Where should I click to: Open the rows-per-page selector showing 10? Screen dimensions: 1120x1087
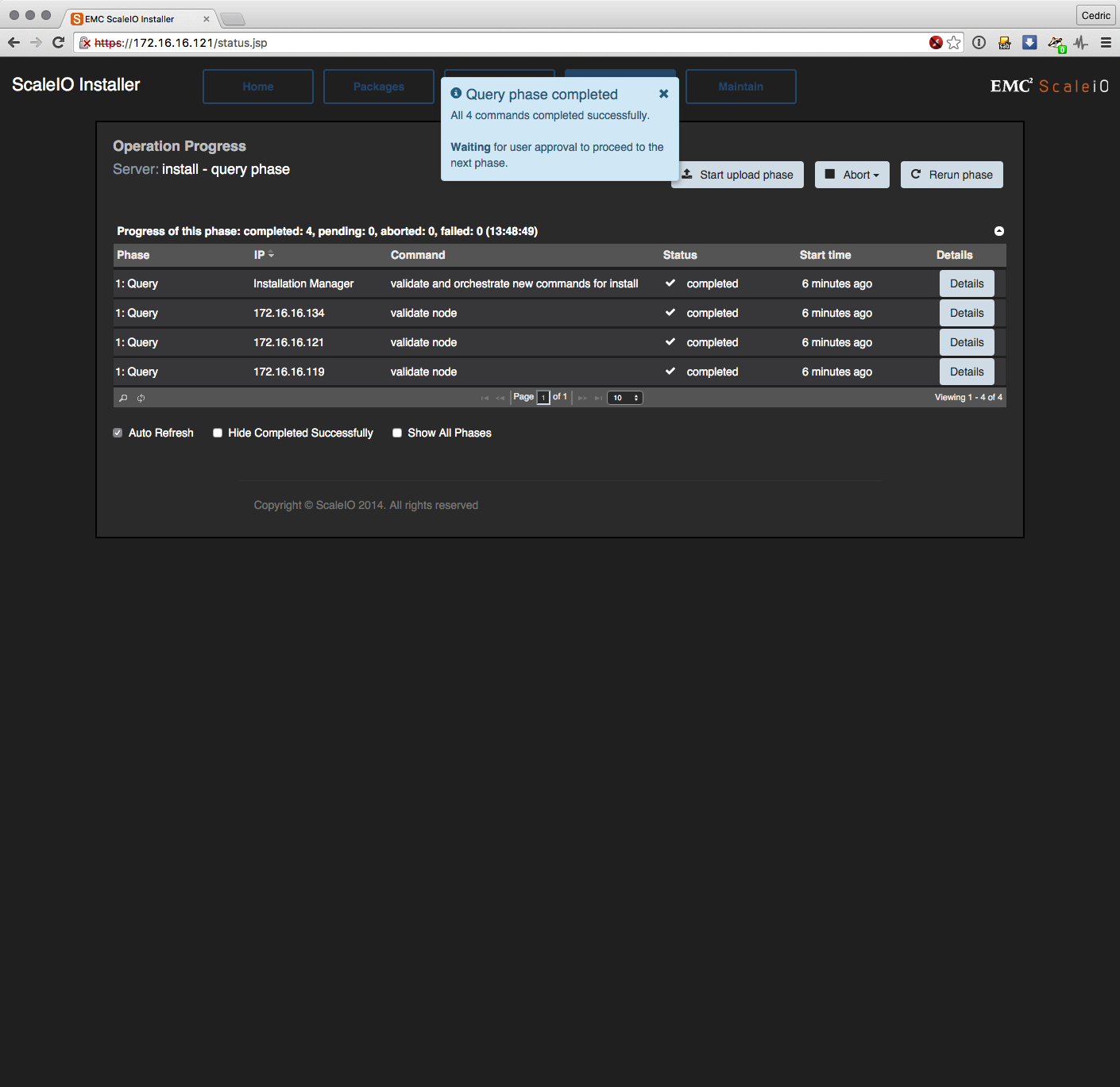(625, 398)
